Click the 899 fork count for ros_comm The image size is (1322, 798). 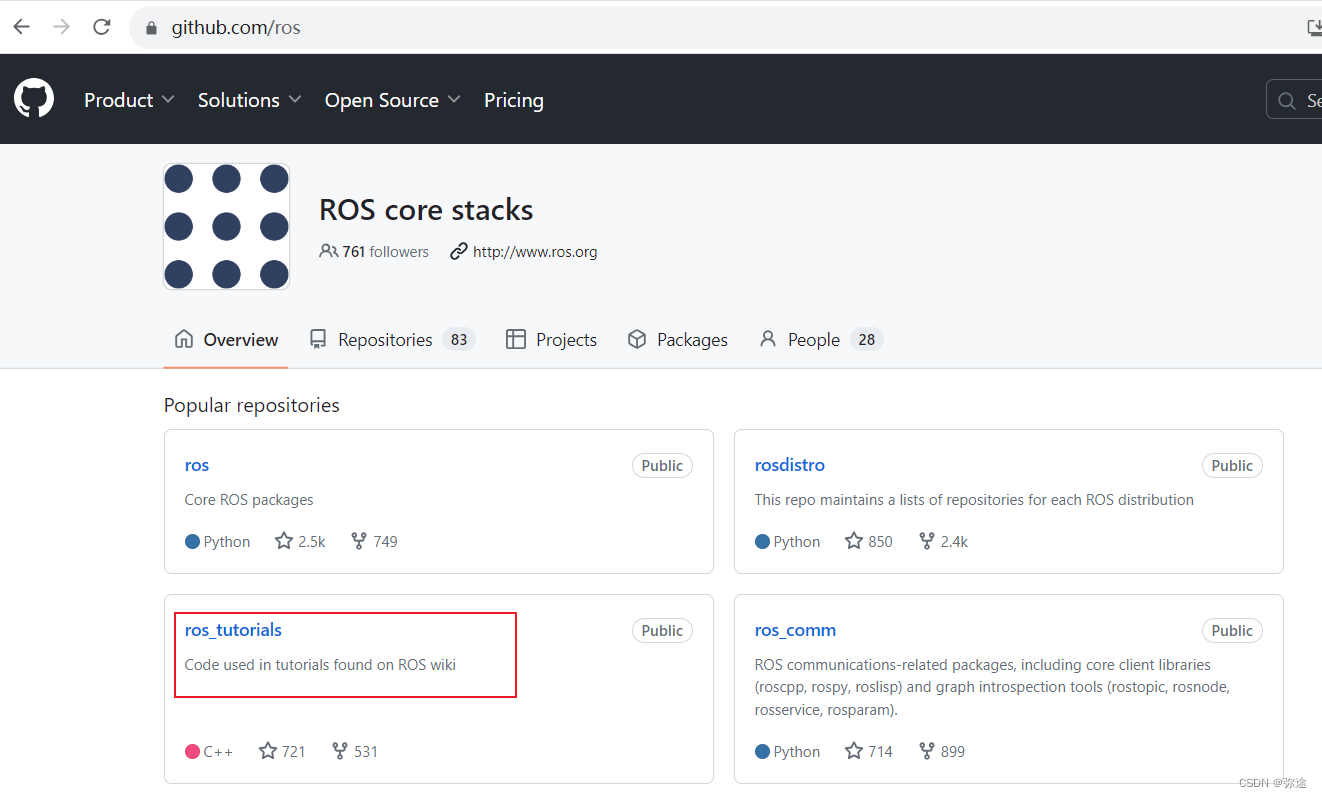coord(953,752)
